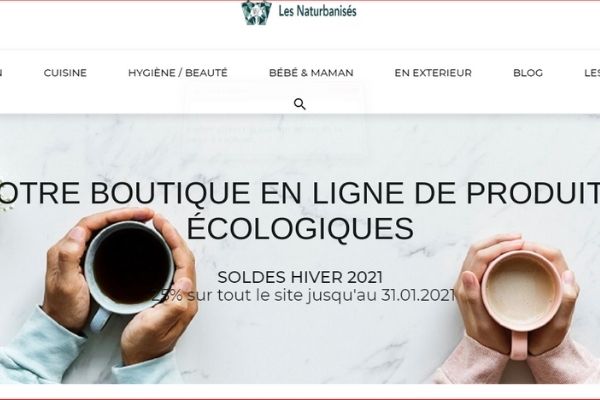
Task: Click the SOLDES HIVER 2021 banner text
Action: click(x=300, y=277)
